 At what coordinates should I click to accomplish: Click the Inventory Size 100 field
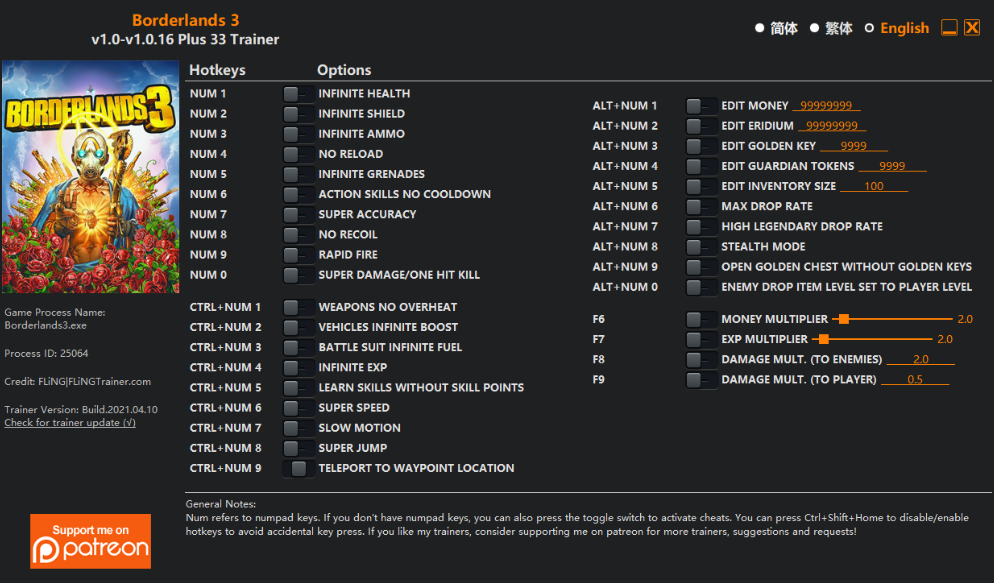pyautogui.click(x=874, y=186)
